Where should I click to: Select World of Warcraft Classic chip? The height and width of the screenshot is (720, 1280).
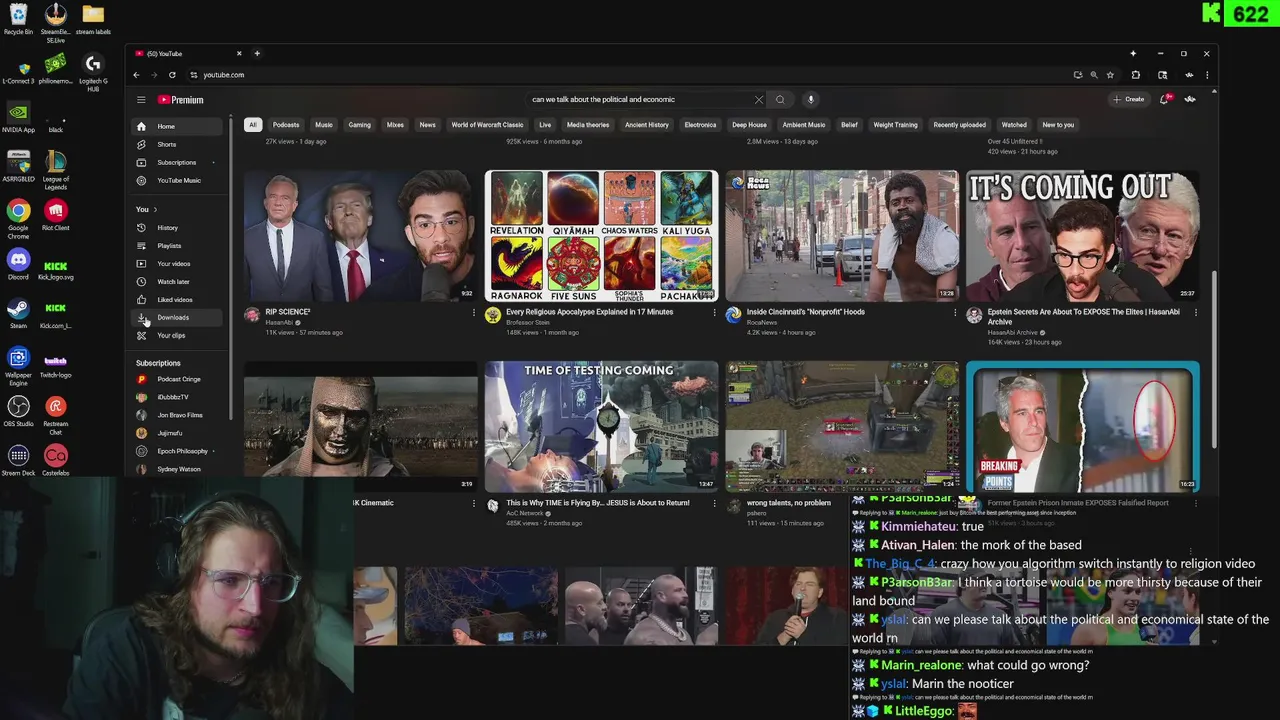[487, 125]
